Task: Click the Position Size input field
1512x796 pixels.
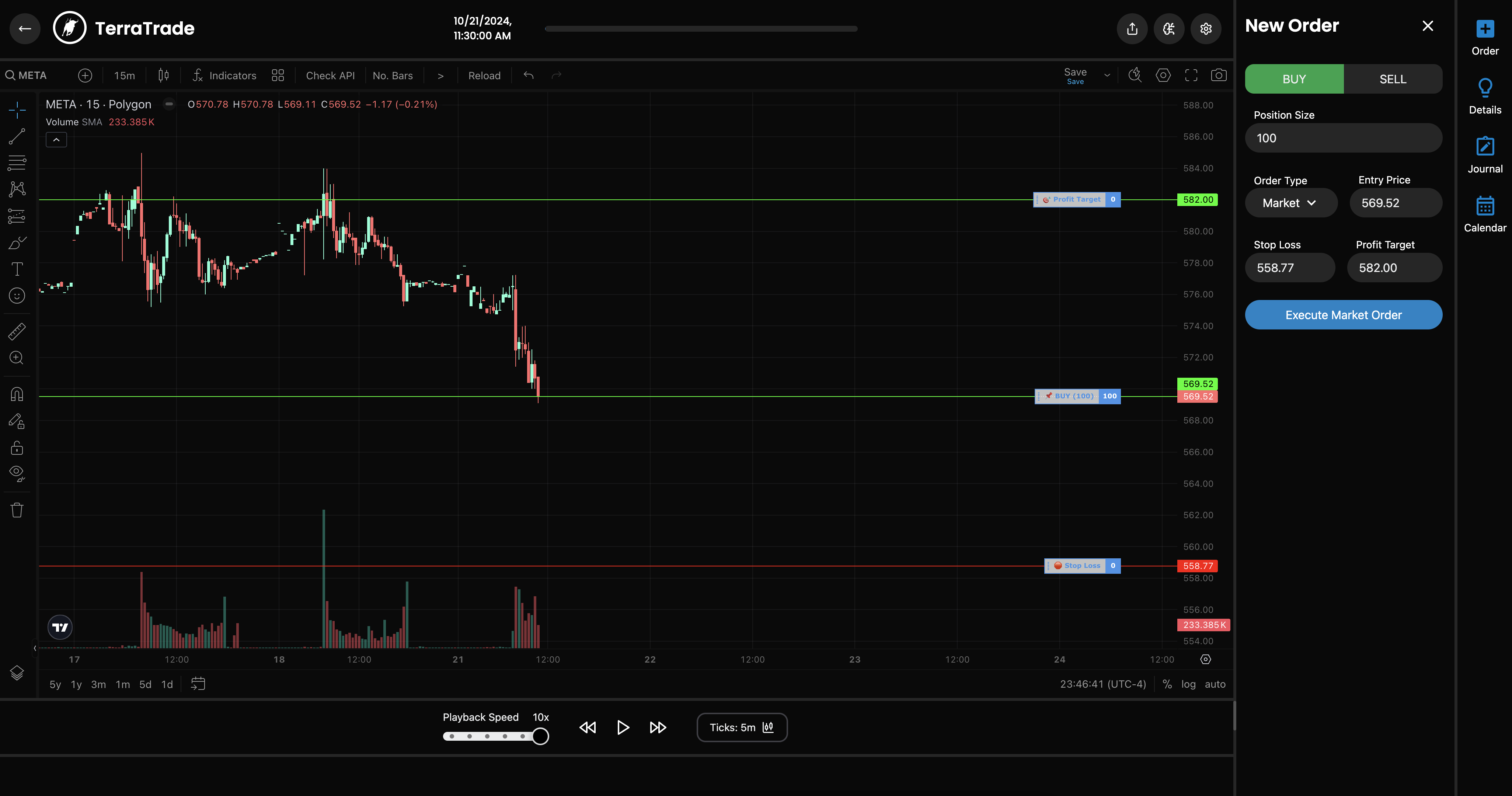Action: [x=1343, y=139]
